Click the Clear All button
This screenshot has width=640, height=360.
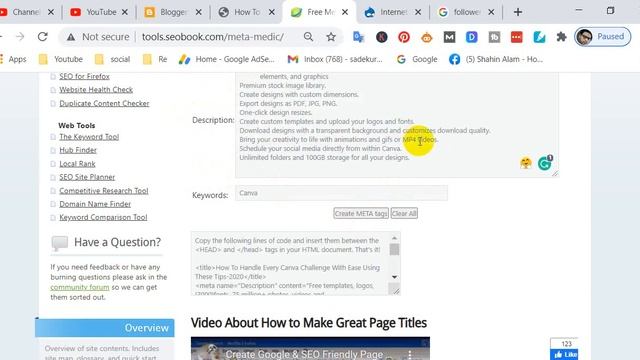point(404,213)
